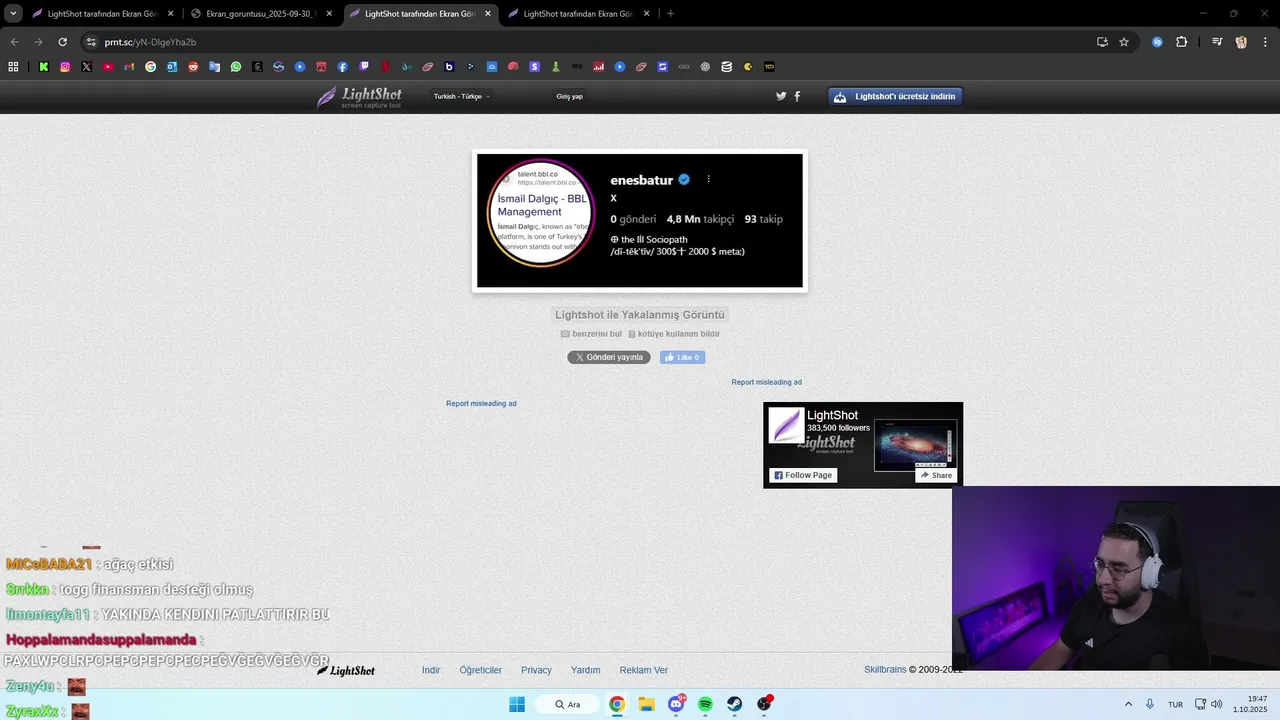Screen dimensions: 1280x720
Task: Click the Öğreticiler footer link
Action: [480, 670]
